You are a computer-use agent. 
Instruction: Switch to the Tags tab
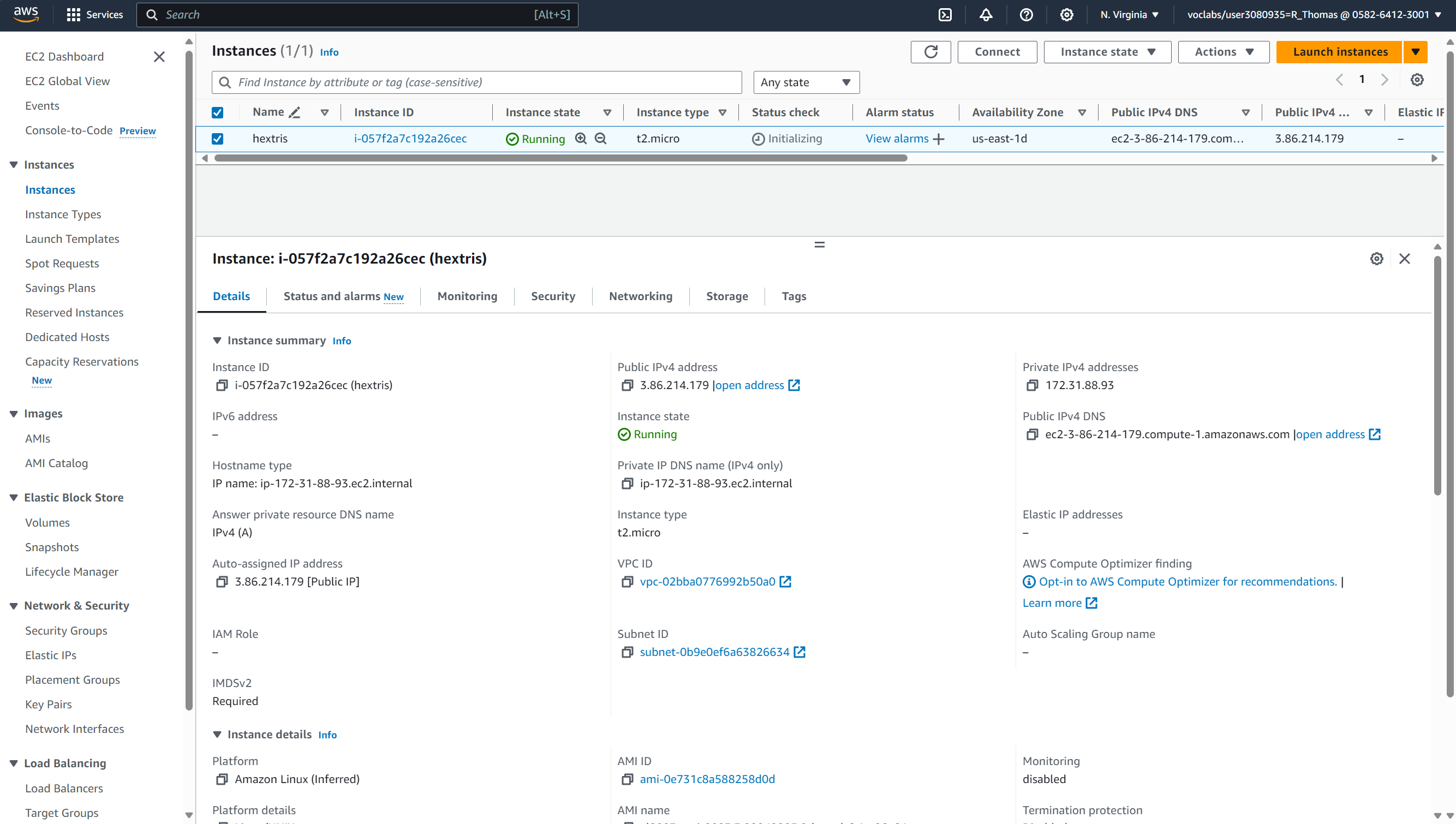(793, 296)
